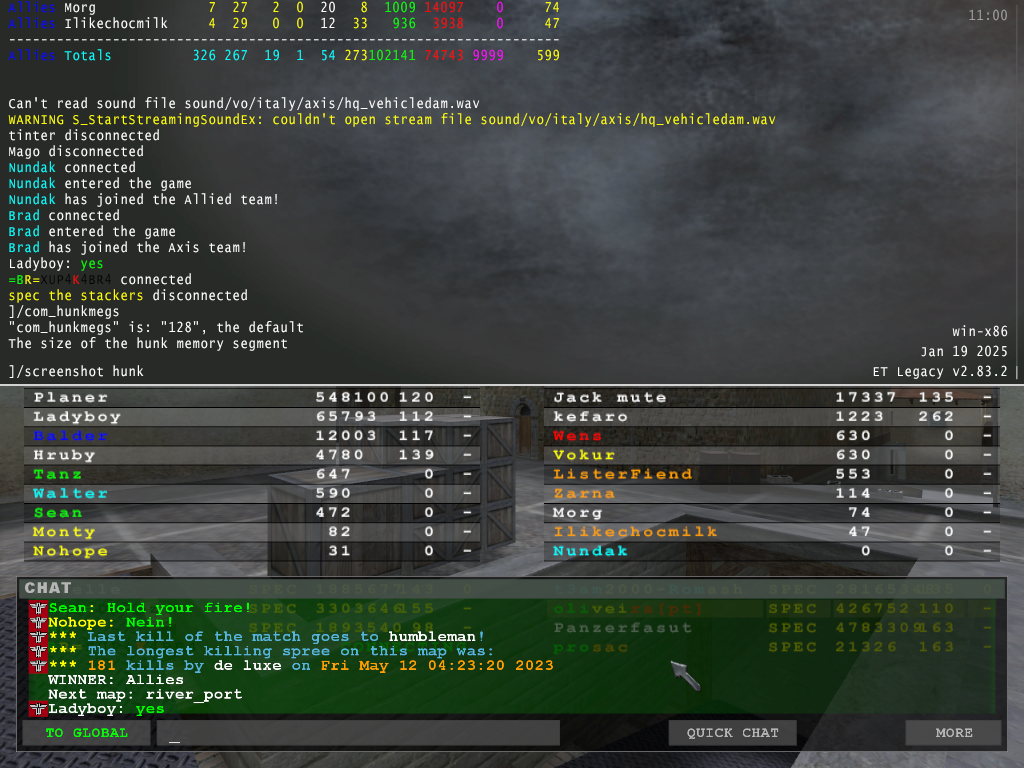Image resolution: width=1024 pixels, height=768 pixels.
Task: Select player Zarna in the scoreboard
Action: 771,493
